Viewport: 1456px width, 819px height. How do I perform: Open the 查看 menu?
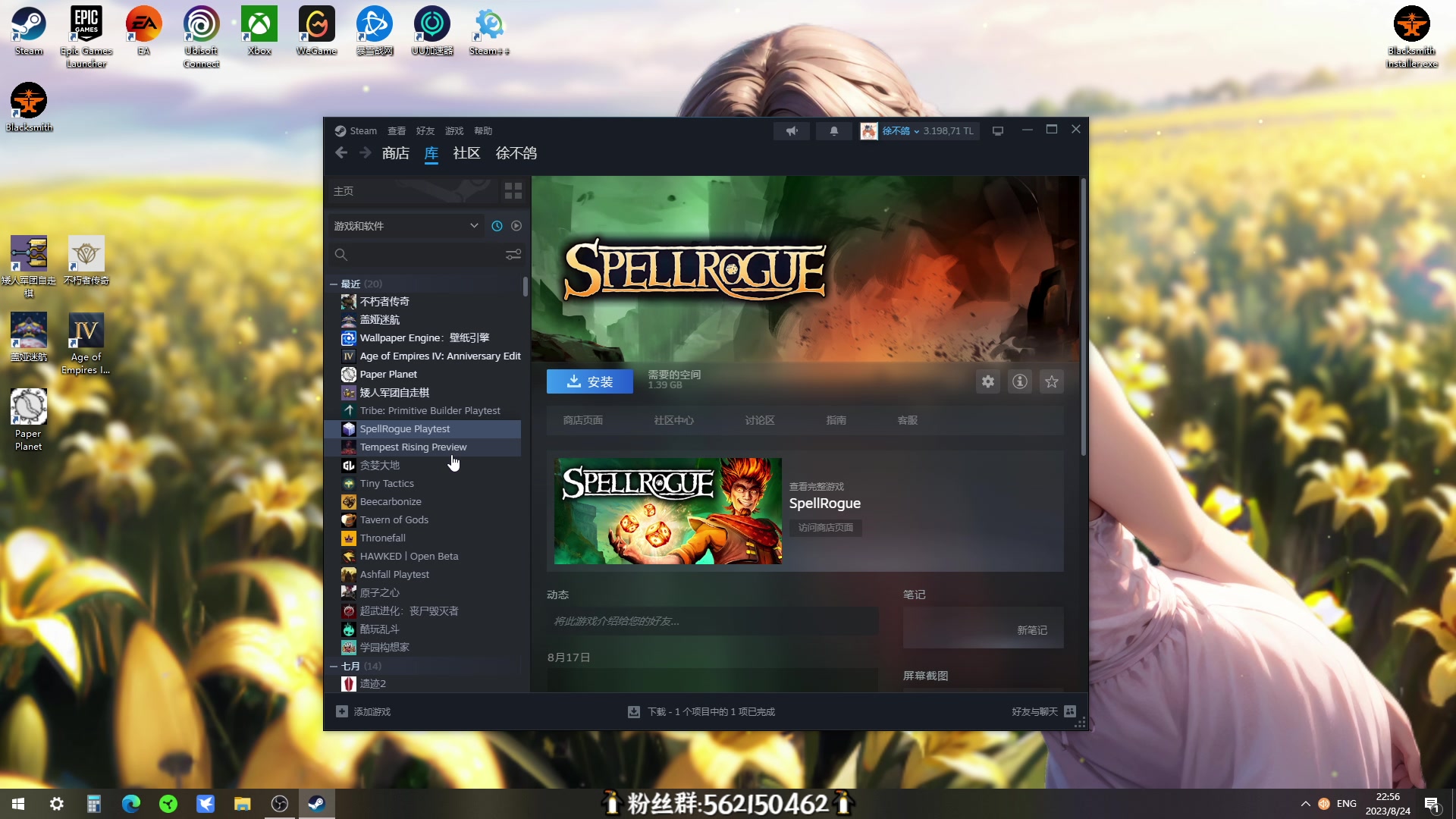pos(397,131)
